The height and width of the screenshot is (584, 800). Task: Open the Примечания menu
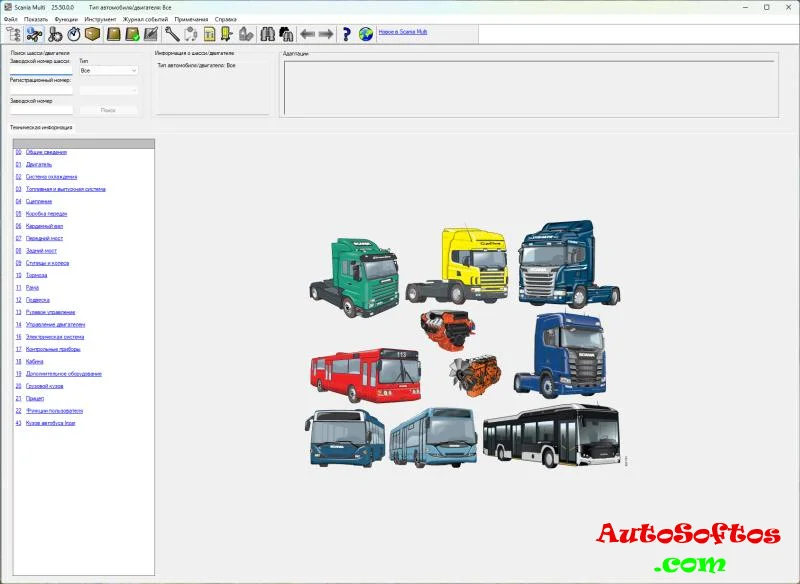[191, 19]
